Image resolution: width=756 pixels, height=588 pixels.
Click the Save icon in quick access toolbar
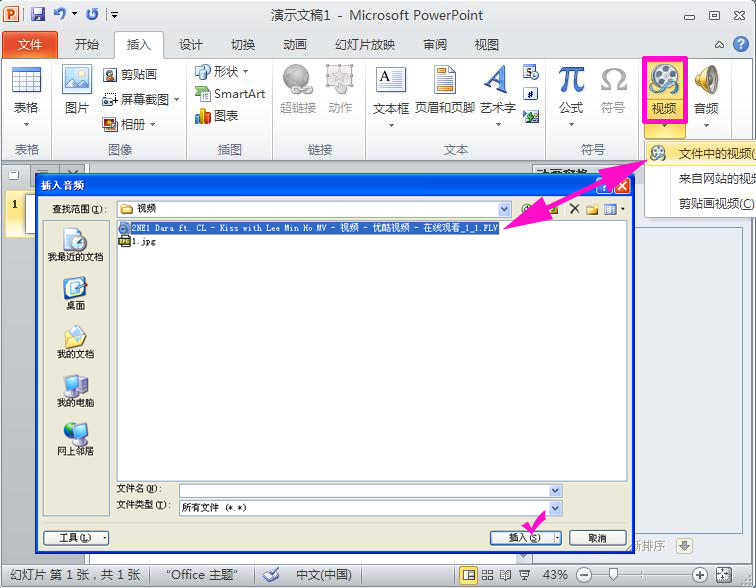(x=38, y=14)
